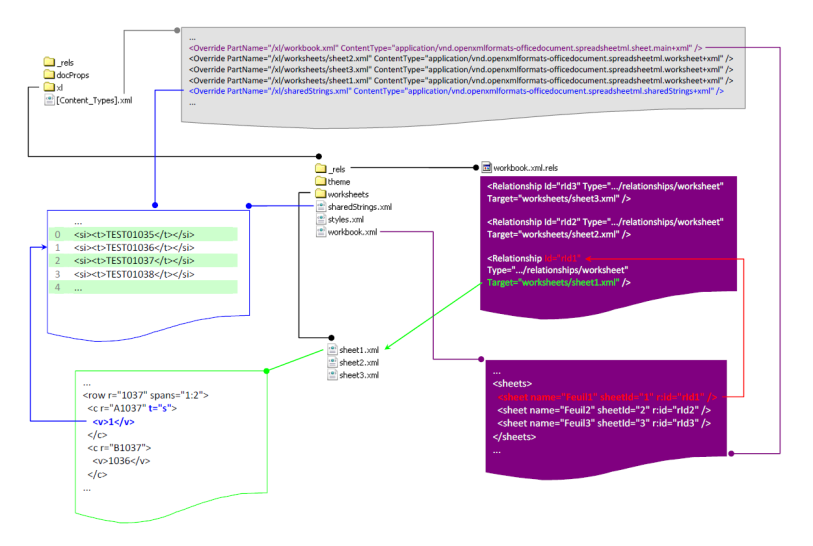Image resolution: width=813 pixels, height=546 pixels.
Task: Select the top-level _rels folder icon
Action: (x=49, y=62)
